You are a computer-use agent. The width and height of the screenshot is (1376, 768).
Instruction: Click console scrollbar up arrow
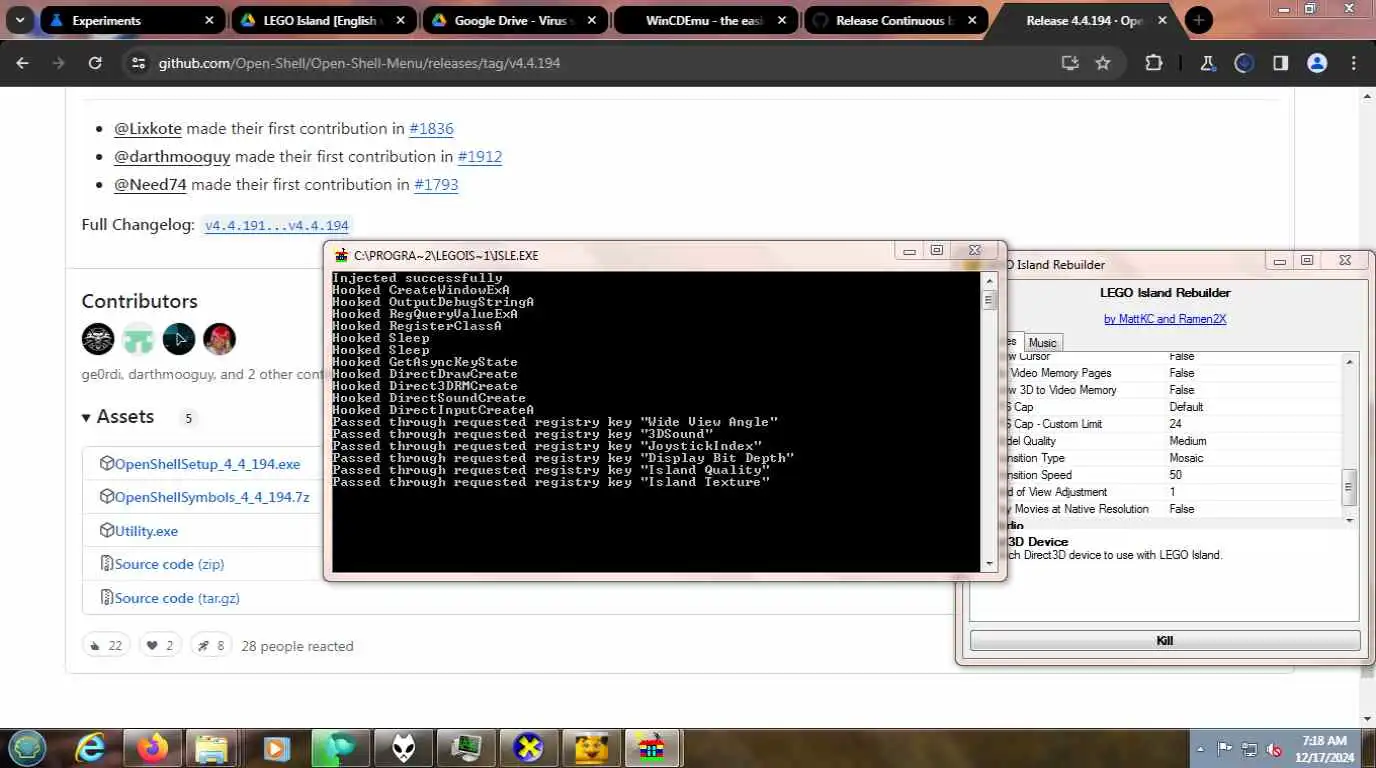(x=989, y=280)
